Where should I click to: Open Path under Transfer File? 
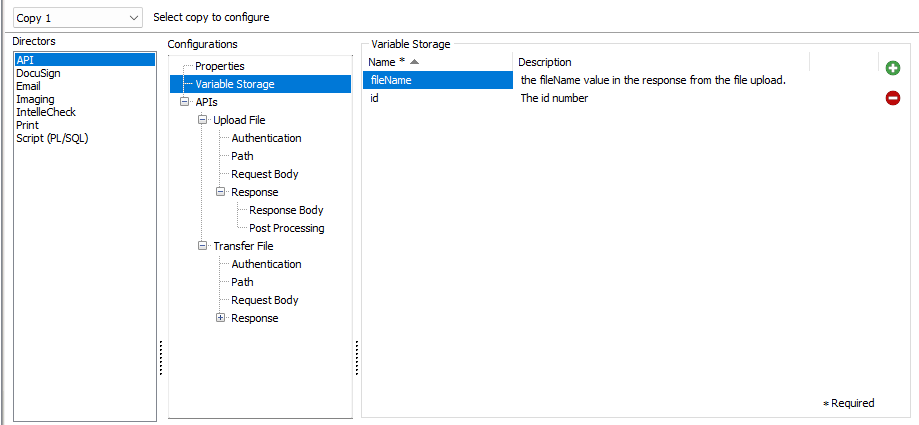[242, 282]
